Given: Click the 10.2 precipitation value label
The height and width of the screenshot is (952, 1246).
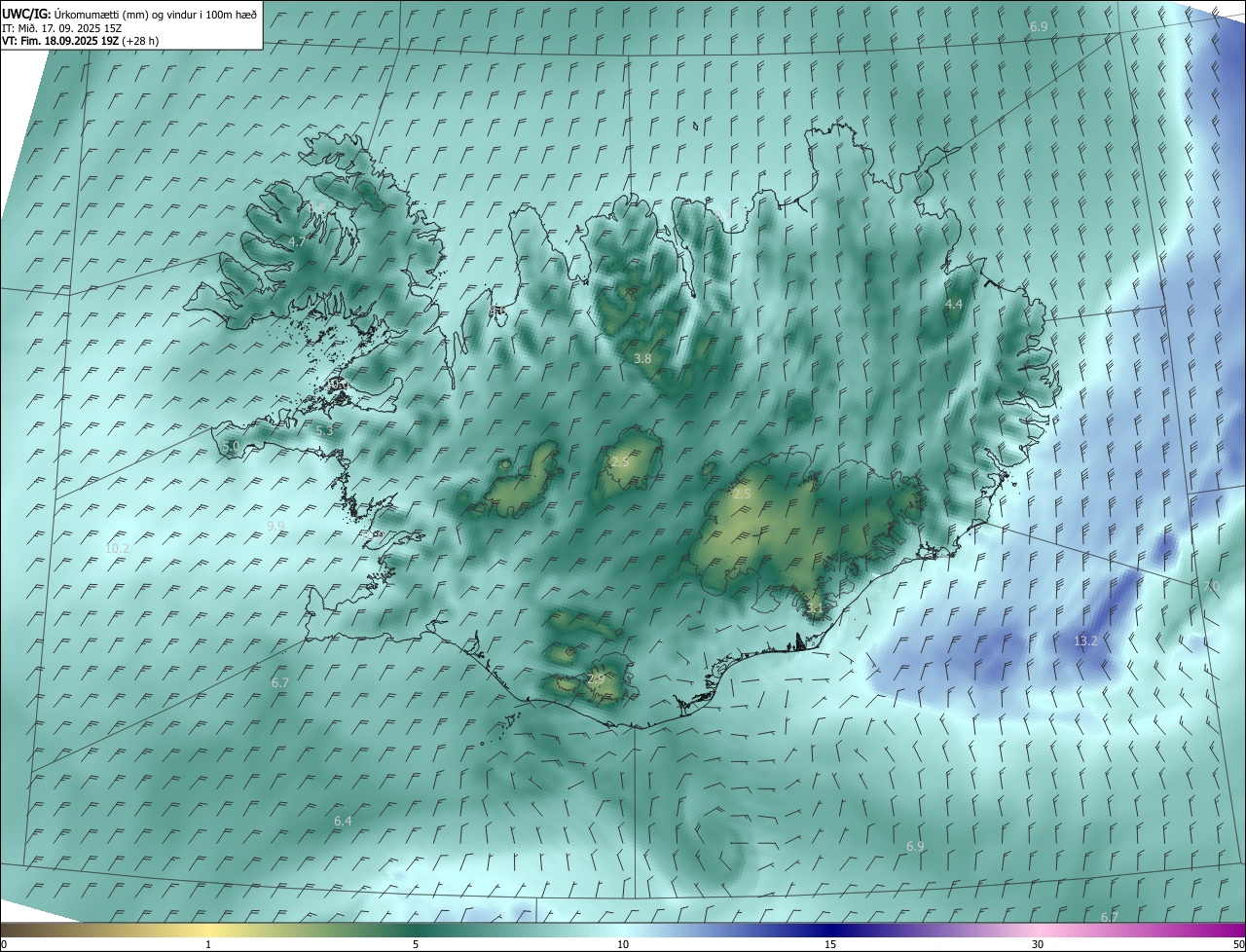Looking at the screenshot, I should tap(117, 549).
